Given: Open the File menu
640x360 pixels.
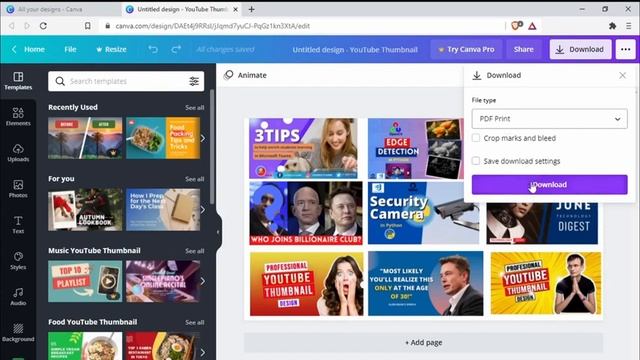Looking at the screenshot, I should 70,49.
